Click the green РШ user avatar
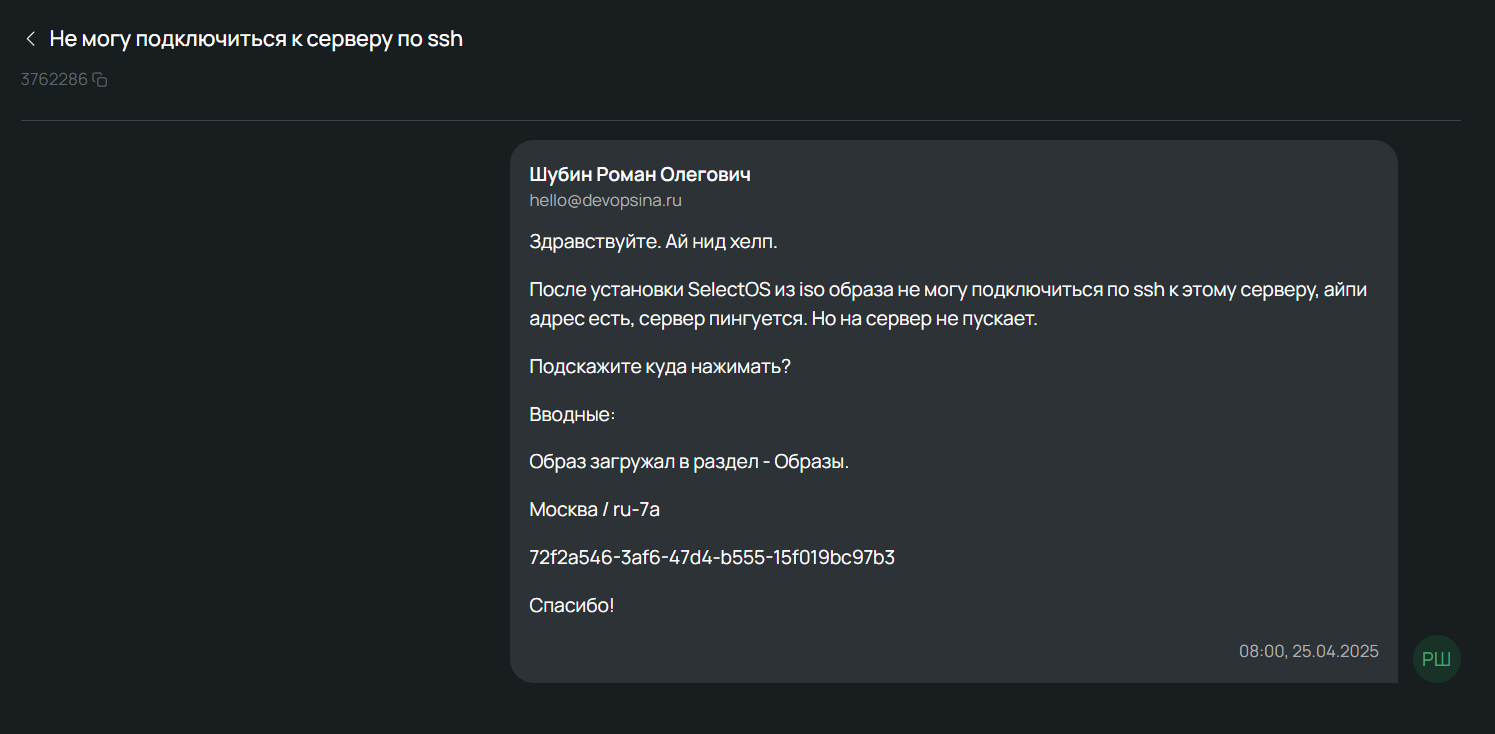The width and height of the screenshot is (1495, 734). (x=1436, y=659)
